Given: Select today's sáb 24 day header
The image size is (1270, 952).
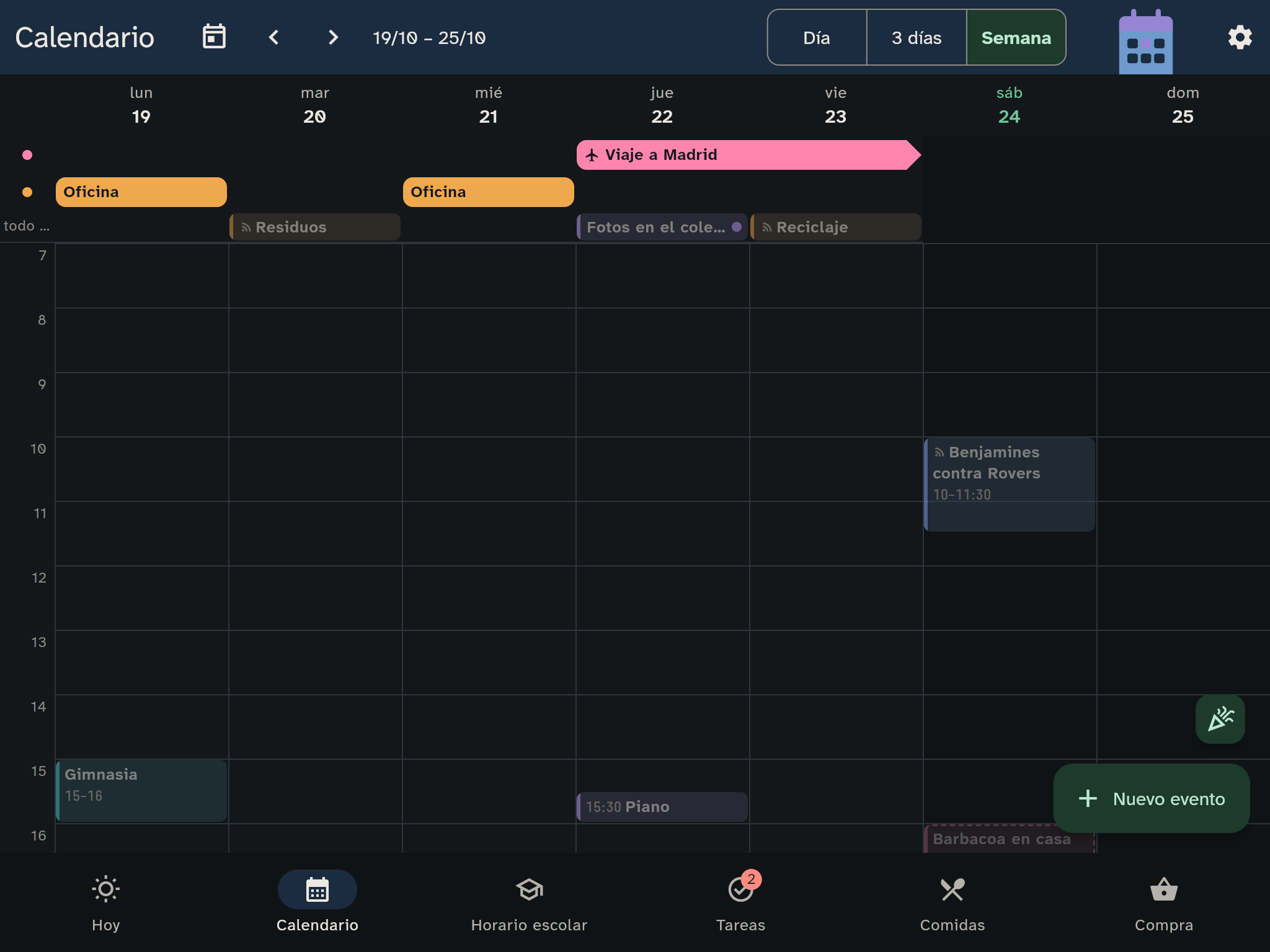Looking at the screenshot, I should point(1010,105).
